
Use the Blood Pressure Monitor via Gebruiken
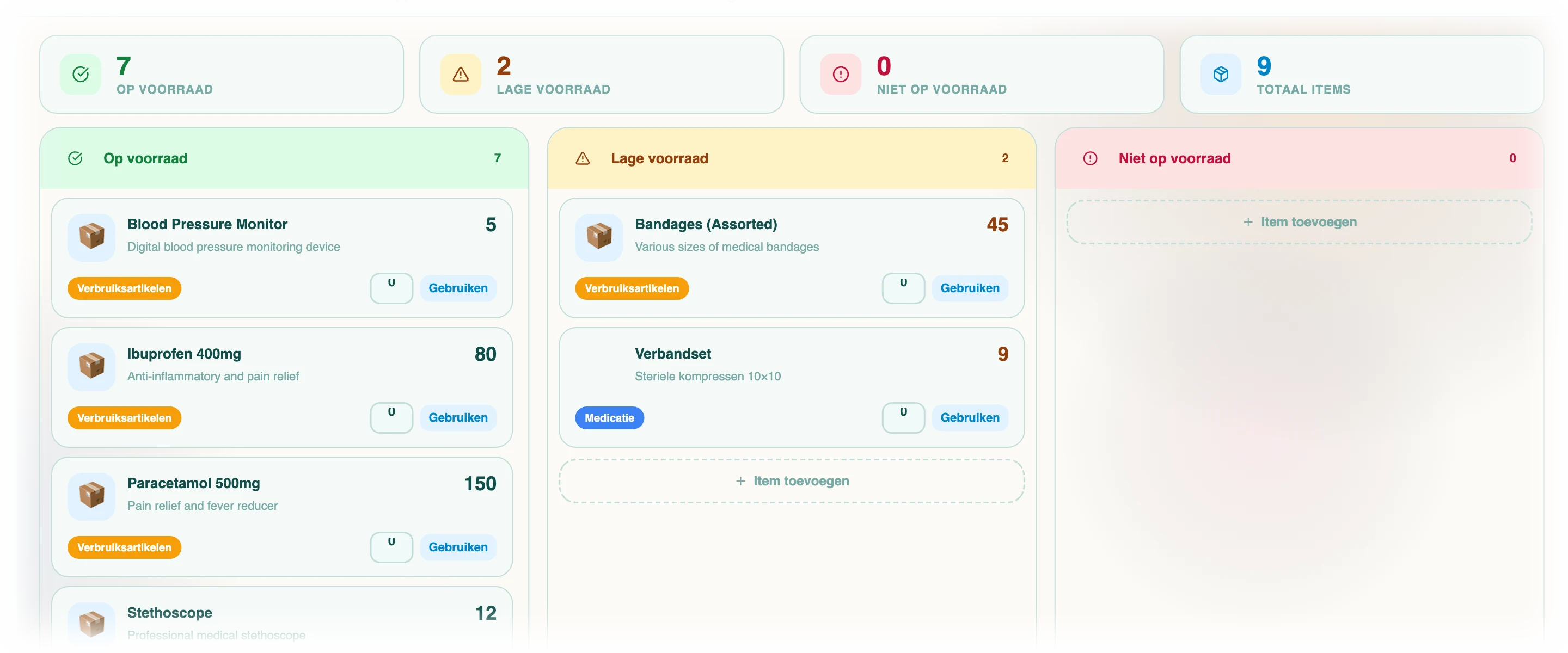click(458, 288)
